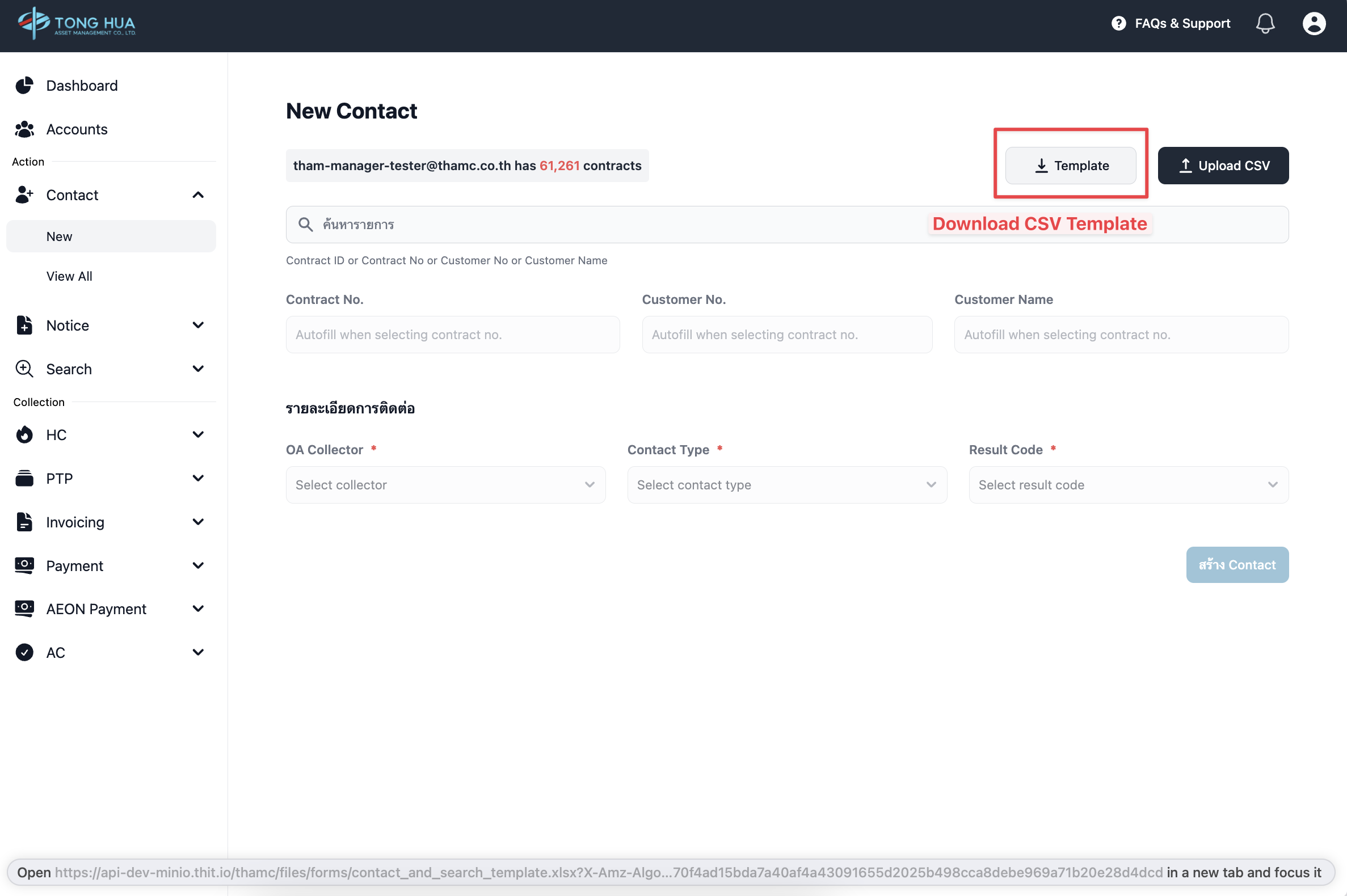Select the View All menu item
Screen dimensions: 1347x896
coord(69,276)
